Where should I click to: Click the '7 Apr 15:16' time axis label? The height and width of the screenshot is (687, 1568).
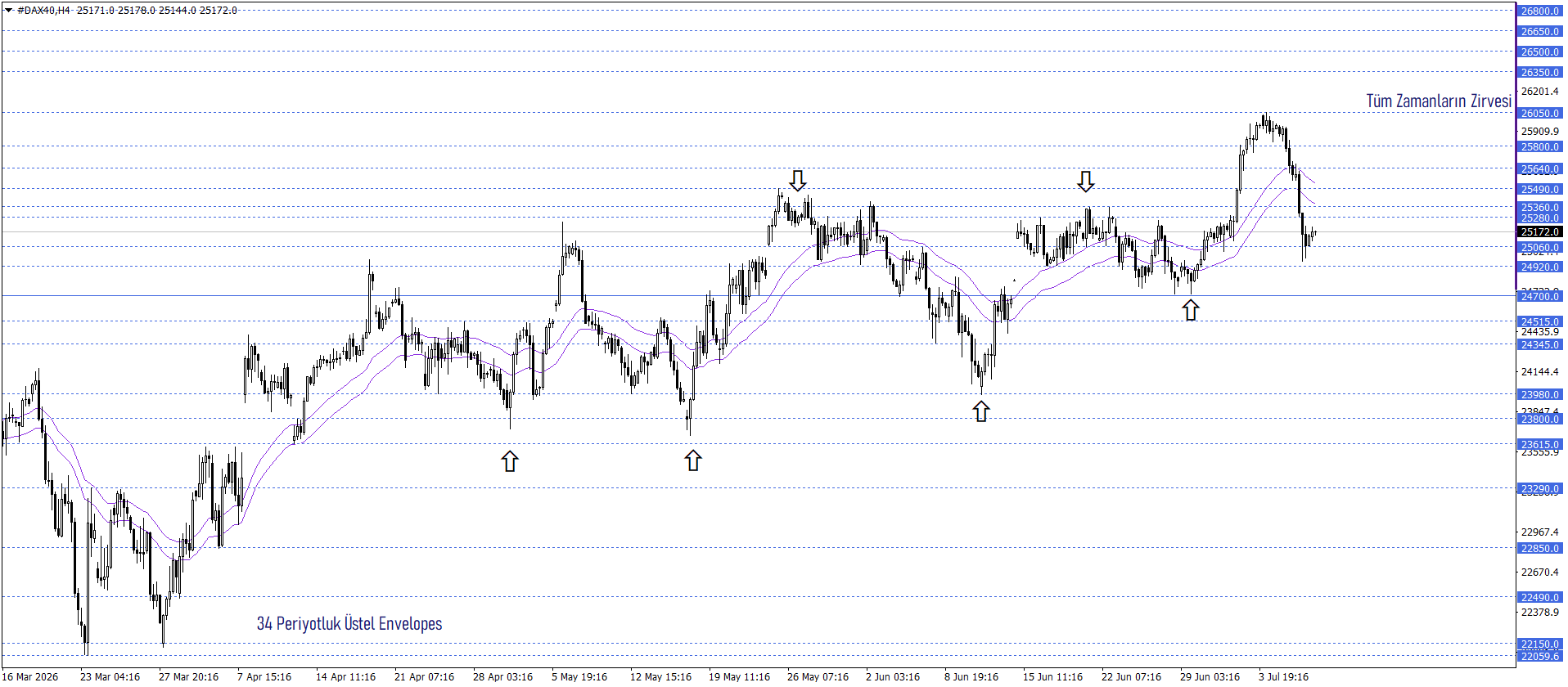click(x=264, y=677)
